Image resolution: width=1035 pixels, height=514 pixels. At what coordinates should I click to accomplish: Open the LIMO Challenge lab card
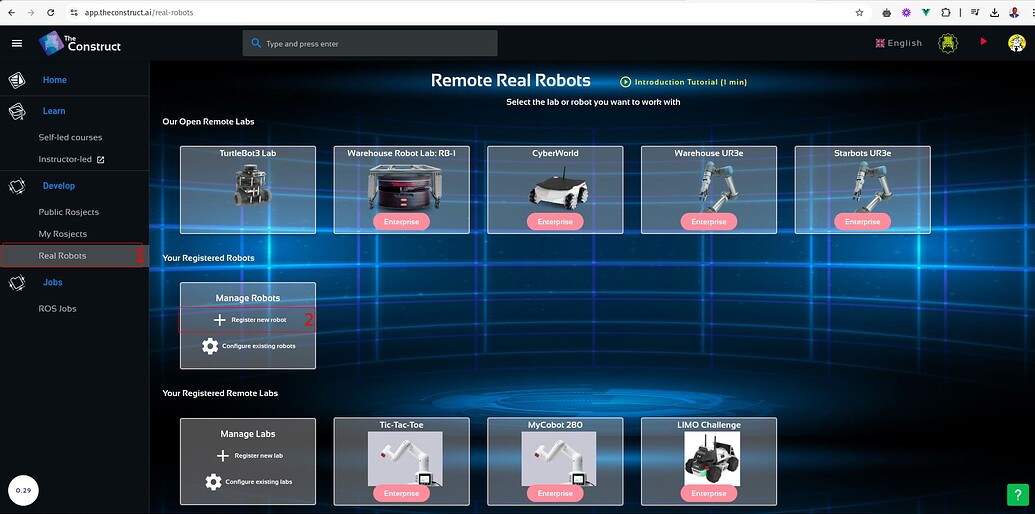709,461
